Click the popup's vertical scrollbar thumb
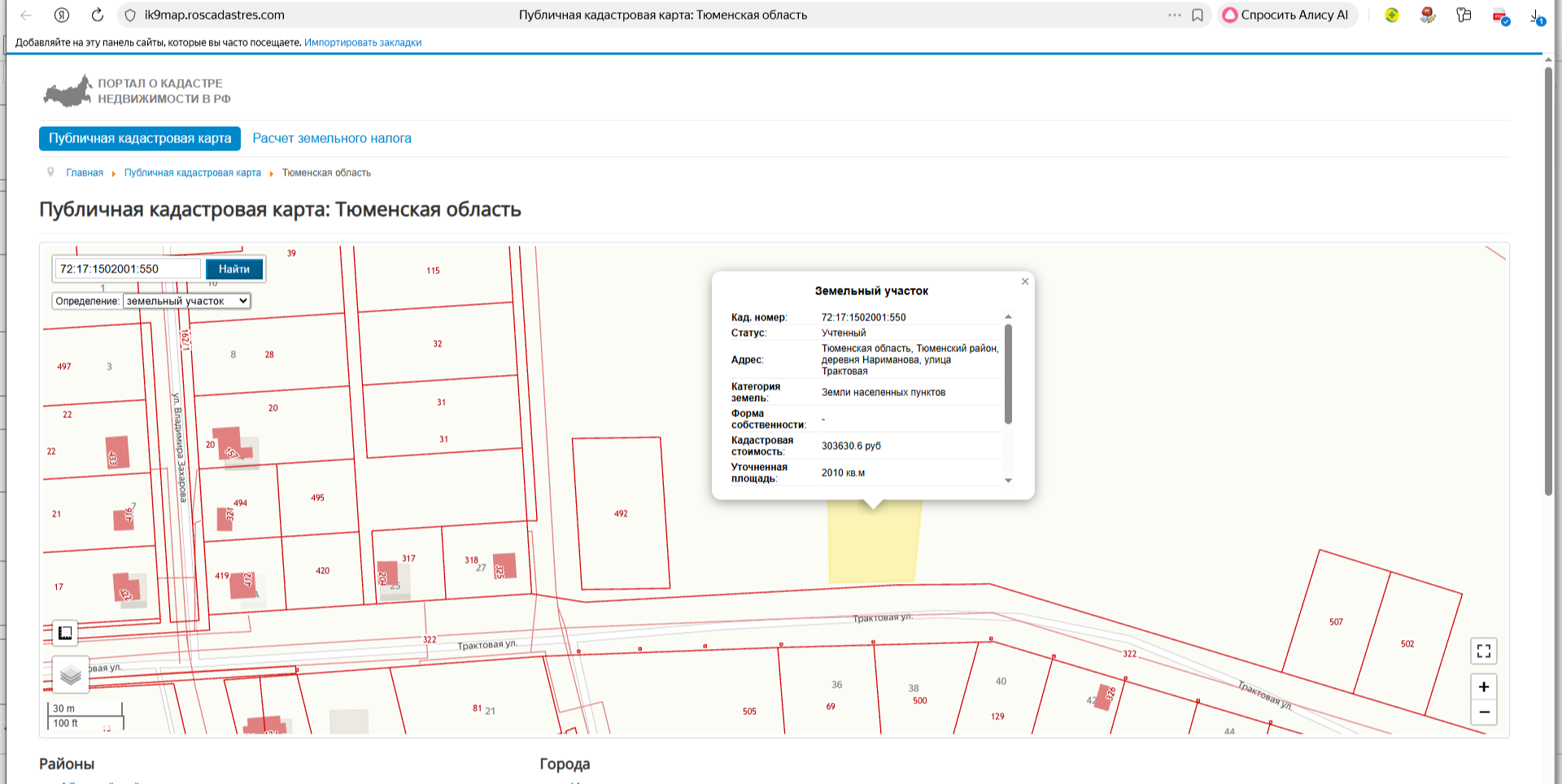The height and width of the screenshot is (784, 1562). 1008,374
